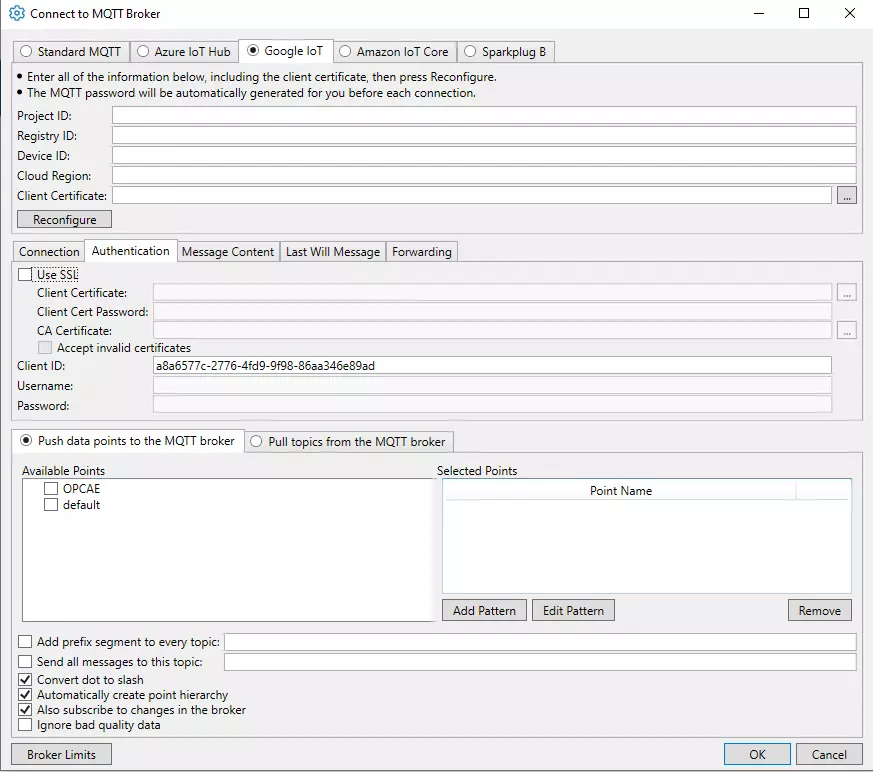Browse for Google IoT client certificate file
The height and width of the screenshot is (772, 873).
click(x=846, y=195)
